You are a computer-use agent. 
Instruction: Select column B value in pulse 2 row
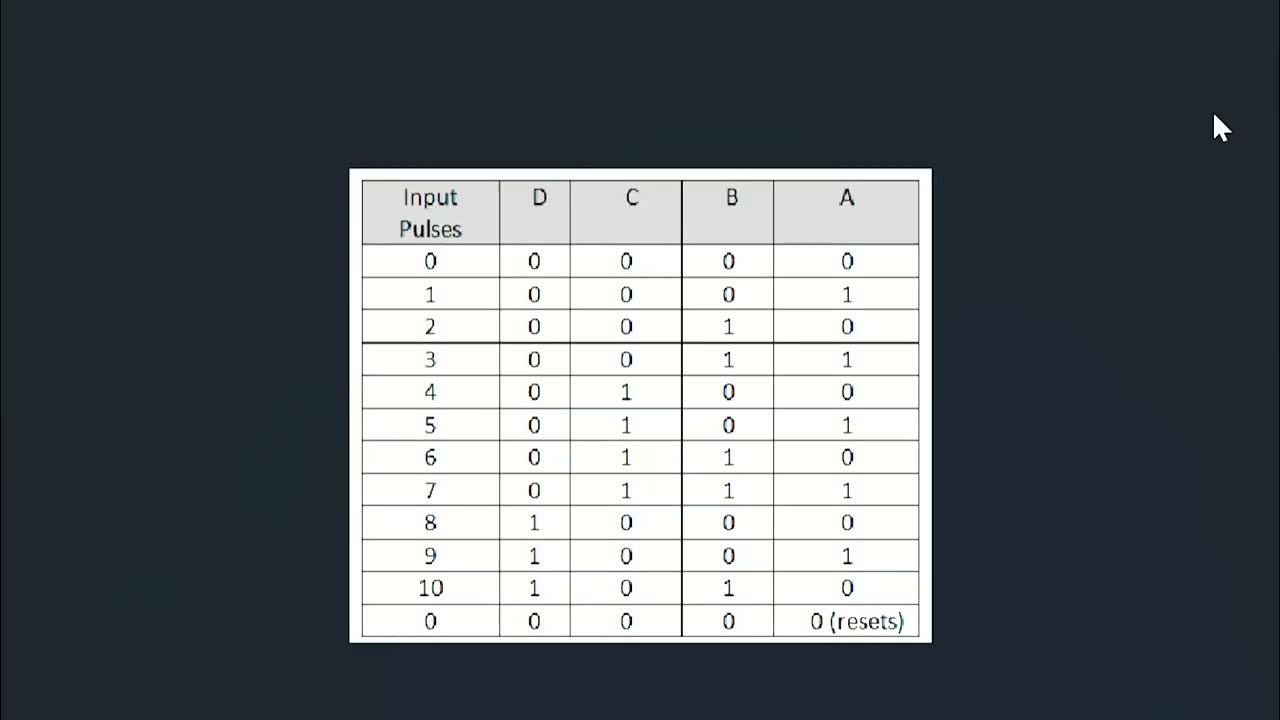pyautogui.click(x=728, y=327)
